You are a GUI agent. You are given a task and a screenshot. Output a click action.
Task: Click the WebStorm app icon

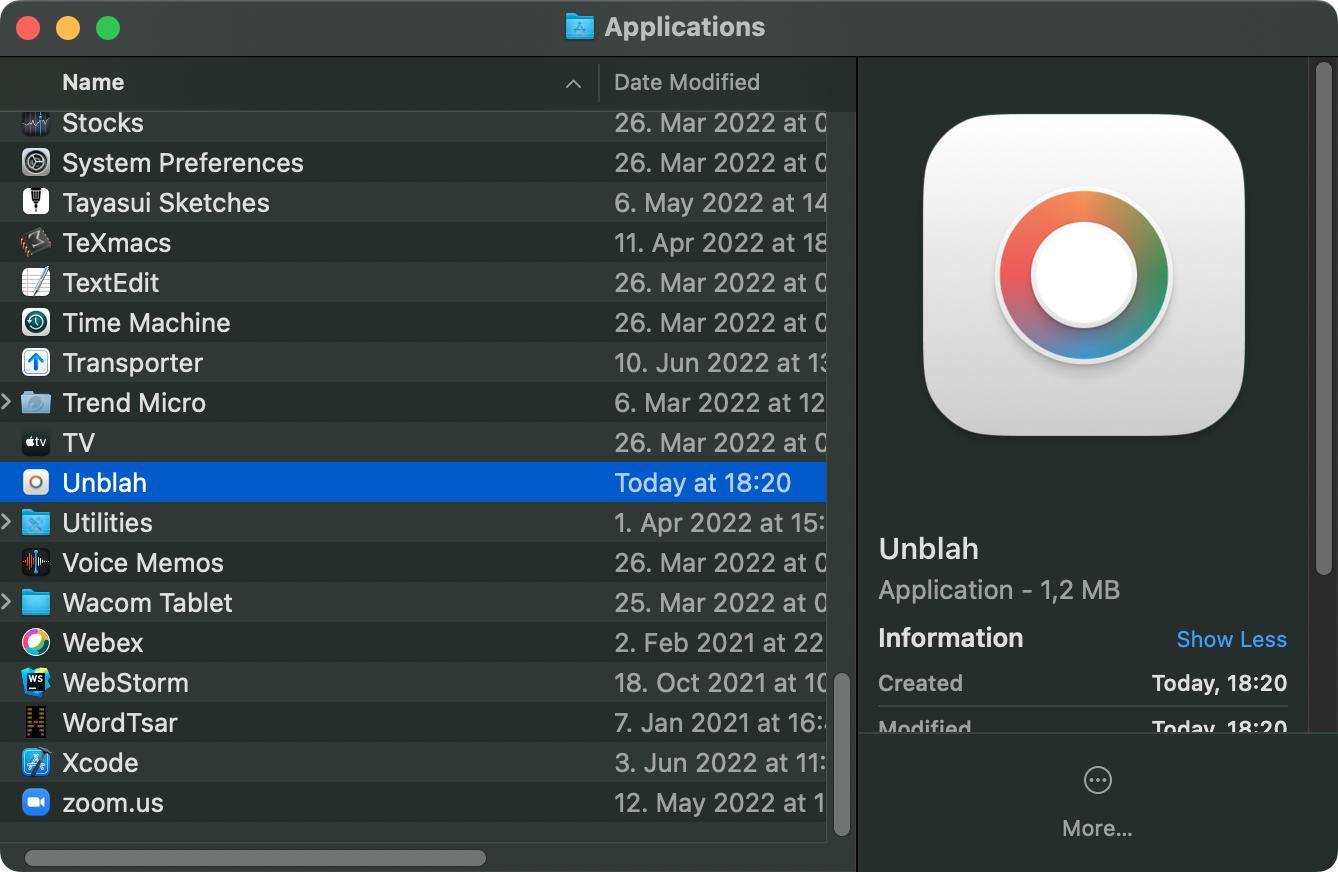(36, 683)
